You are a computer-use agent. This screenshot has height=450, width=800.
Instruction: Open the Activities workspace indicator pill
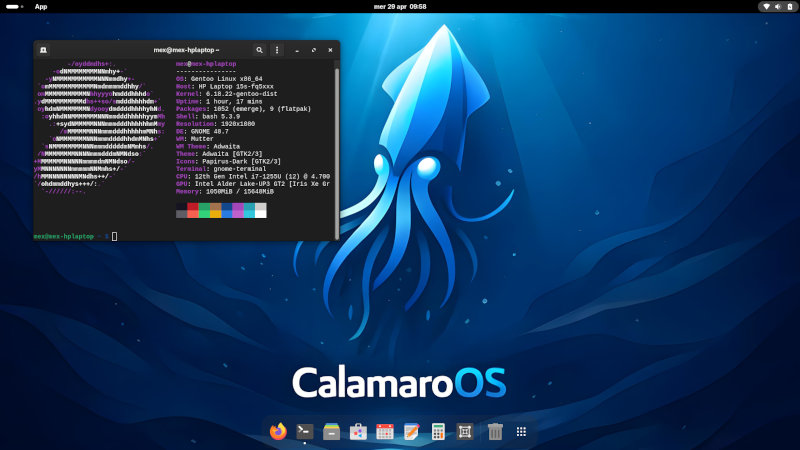pyautogui.click(x=14, y=7)
